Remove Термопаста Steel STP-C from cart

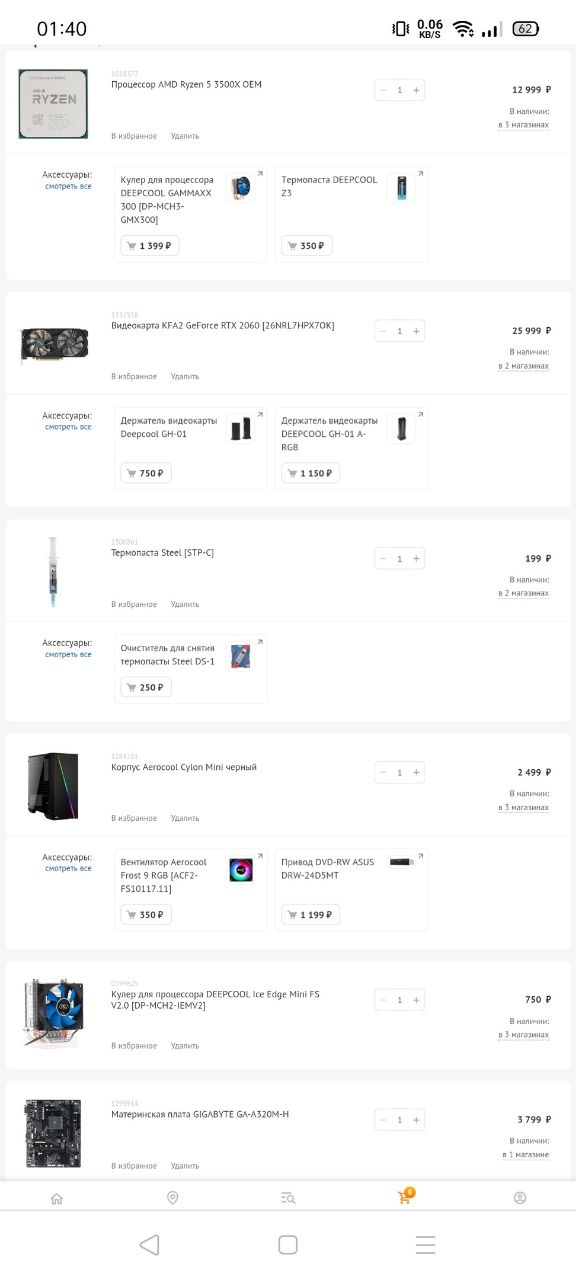coord(185,604)
